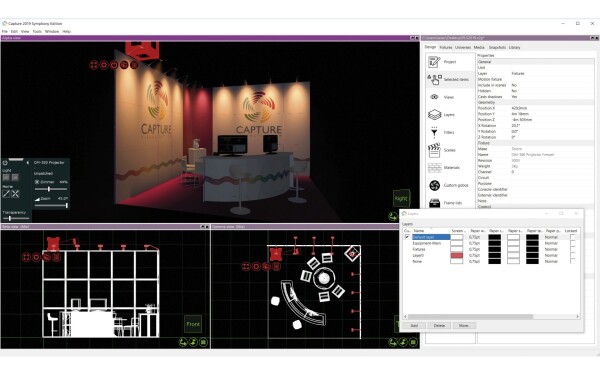Toggle the Dimmer channel icon in control panel

click(37, 182)
